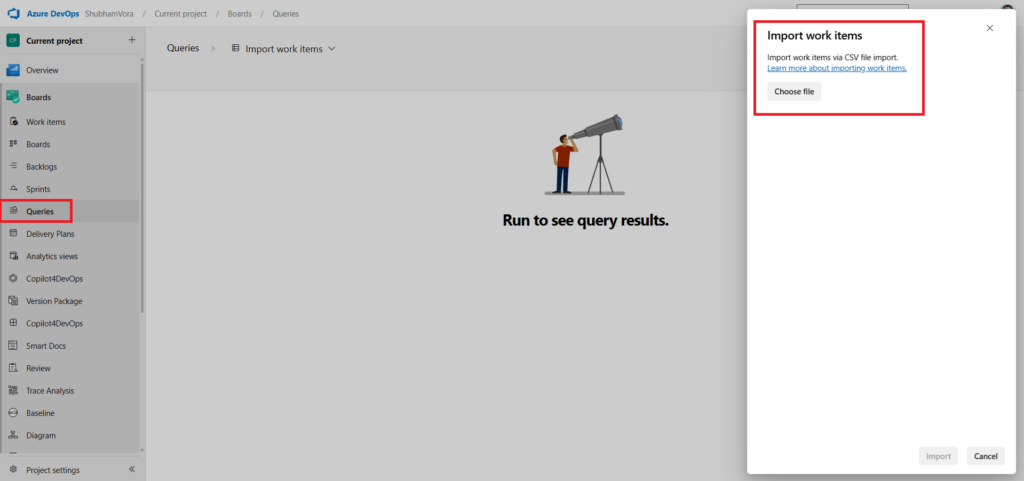Click the Analytics views icon
1024x481 pixels.
tap(13, 256)
